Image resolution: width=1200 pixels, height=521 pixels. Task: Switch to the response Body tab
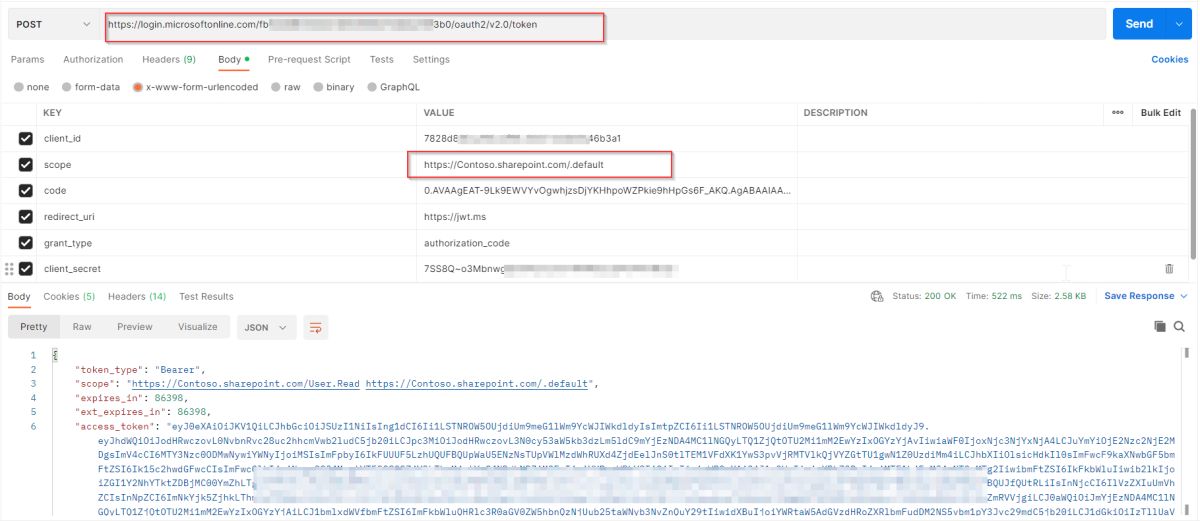(x=19, y=296)
